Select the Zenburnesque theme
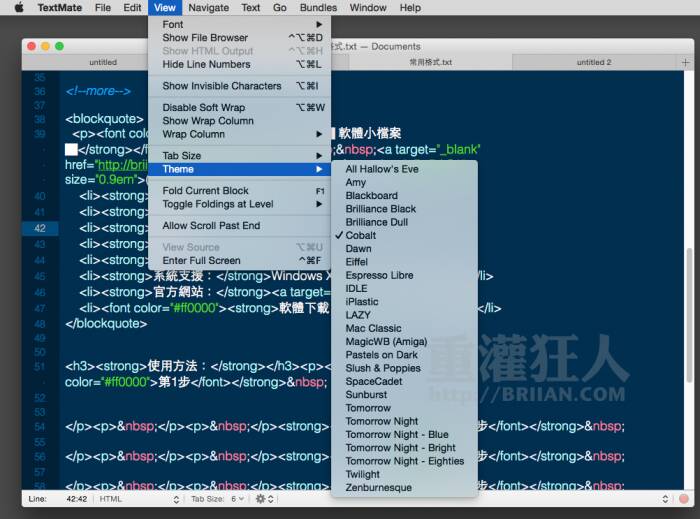 pyautogui.click(x=404, y=487)
